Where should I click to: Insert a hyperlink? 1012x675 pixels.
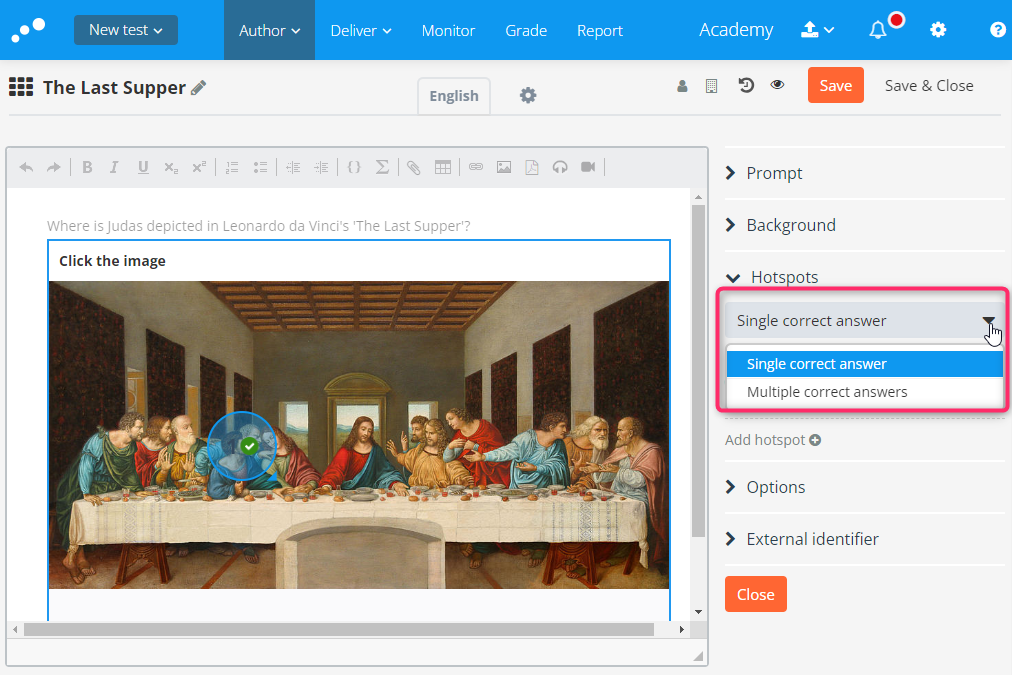pos(476,167)
